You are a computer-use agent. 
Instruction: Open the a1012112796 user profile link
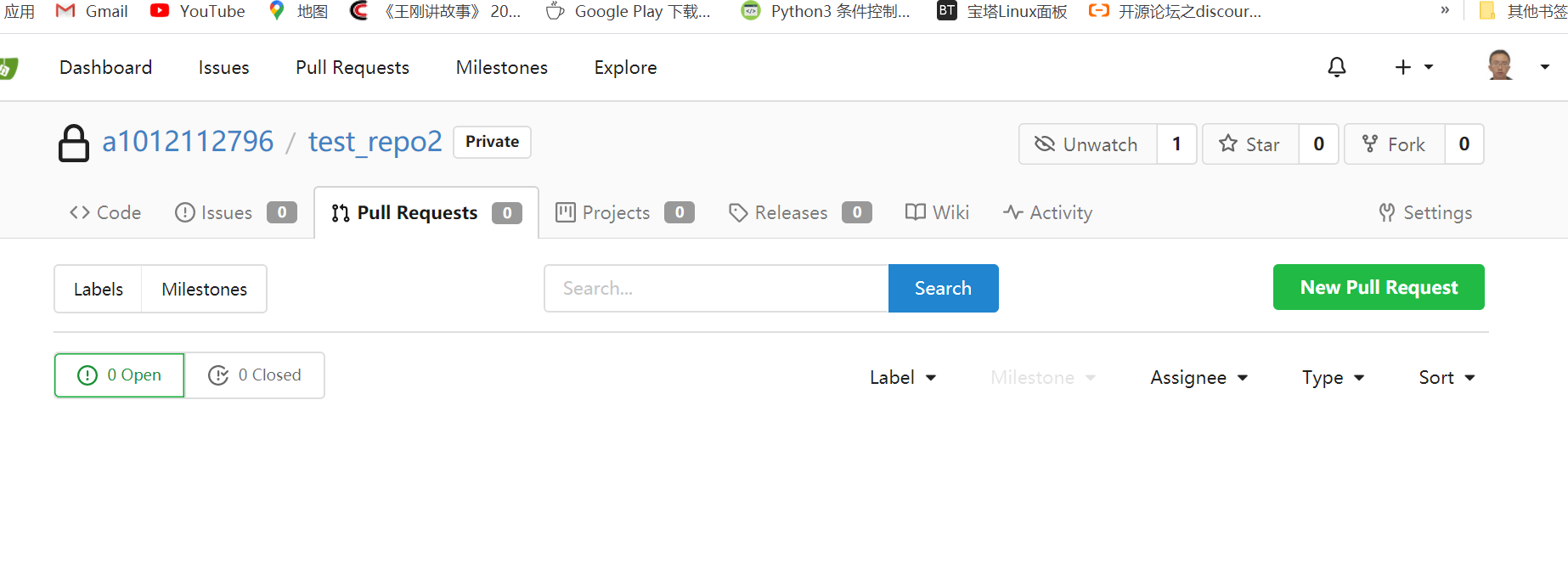188,142
